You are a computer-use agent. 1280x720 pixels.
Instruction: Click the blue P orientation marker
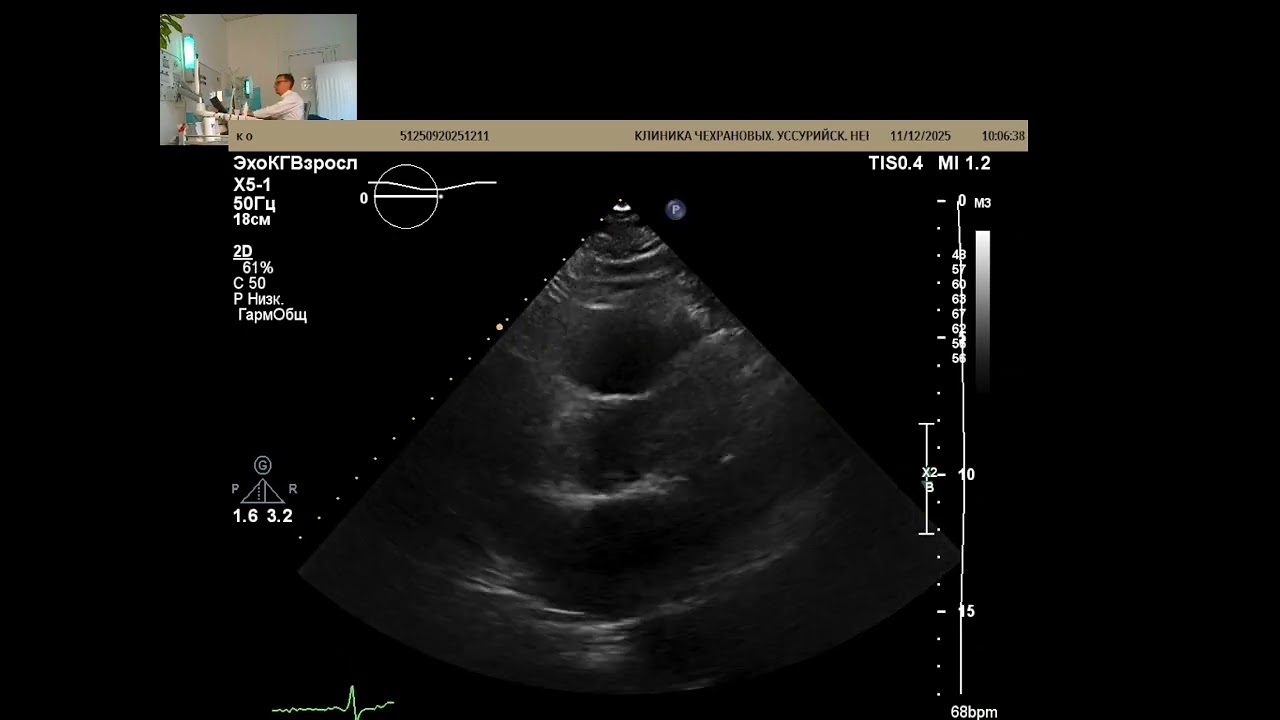tap(676, 209)
